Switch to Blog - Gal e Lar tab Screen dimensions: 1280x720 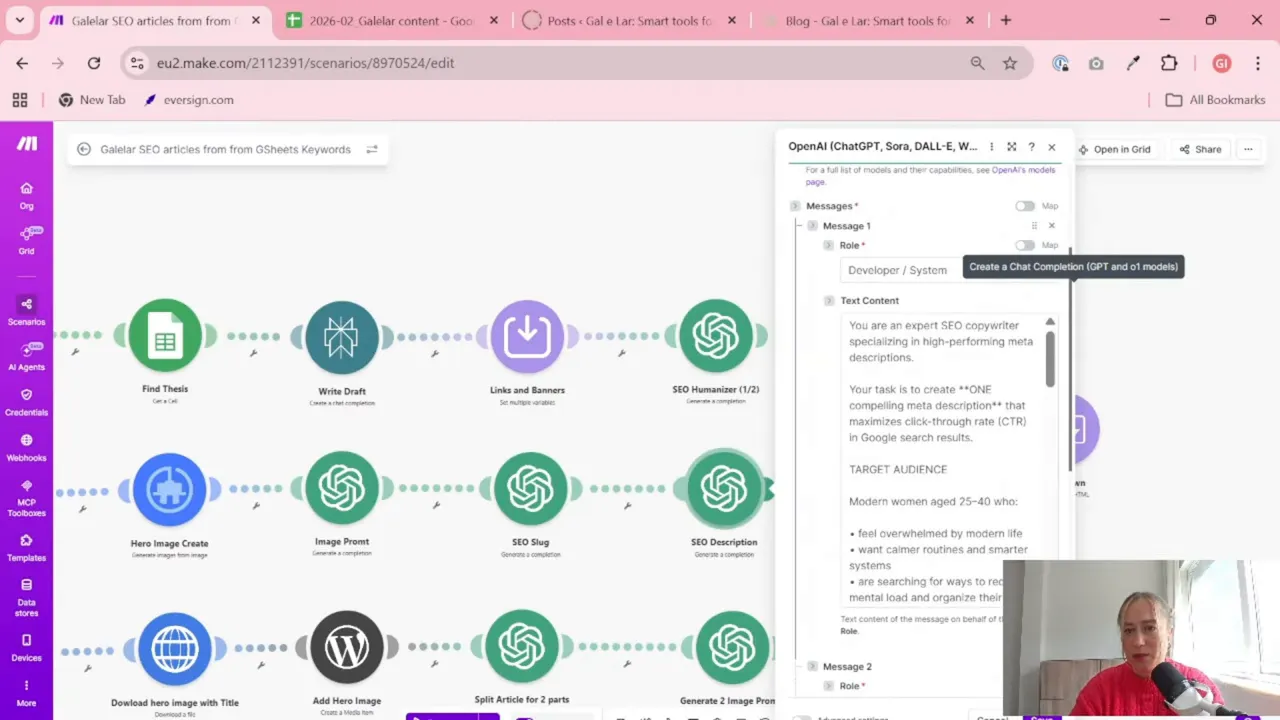[x=868, y=20]
